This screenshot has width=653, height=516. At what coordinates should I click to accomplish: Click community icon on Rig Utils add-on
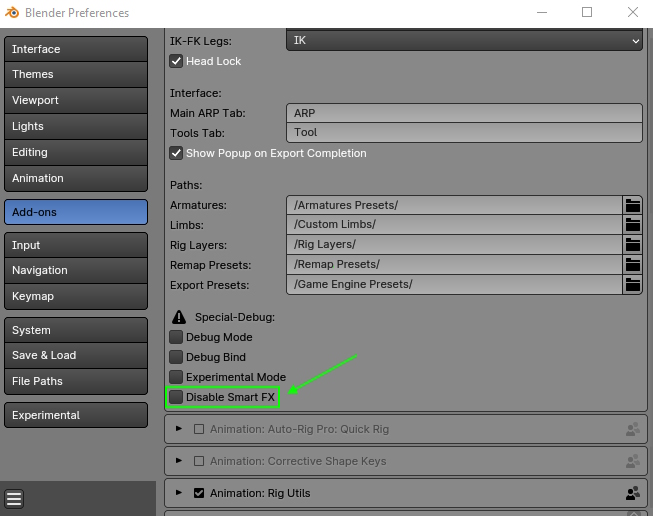coord(633,494)
